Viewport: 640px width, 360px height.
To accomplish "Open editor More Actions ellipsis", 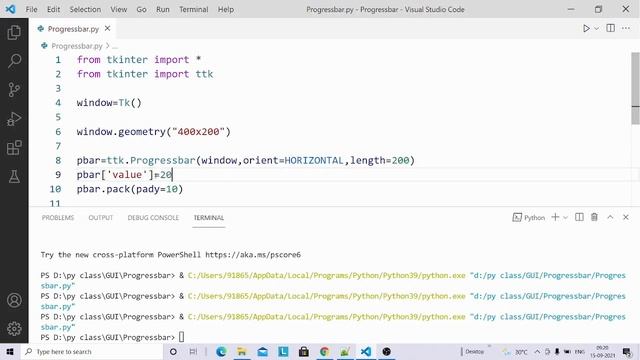I will [626, 28].
